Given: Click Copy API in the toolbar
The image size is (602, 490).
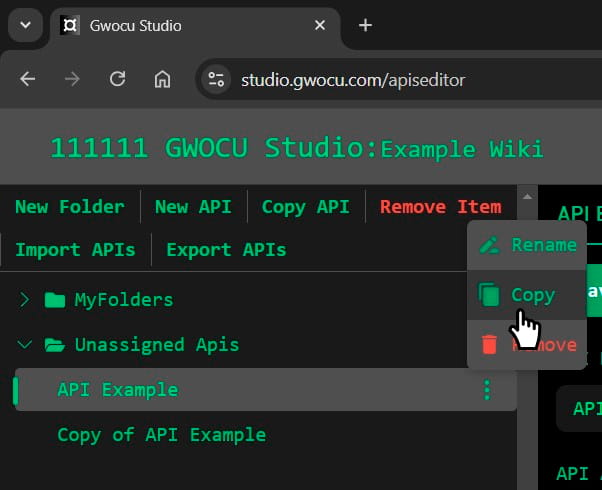Looking at the screenshot, I should (306, 207).
